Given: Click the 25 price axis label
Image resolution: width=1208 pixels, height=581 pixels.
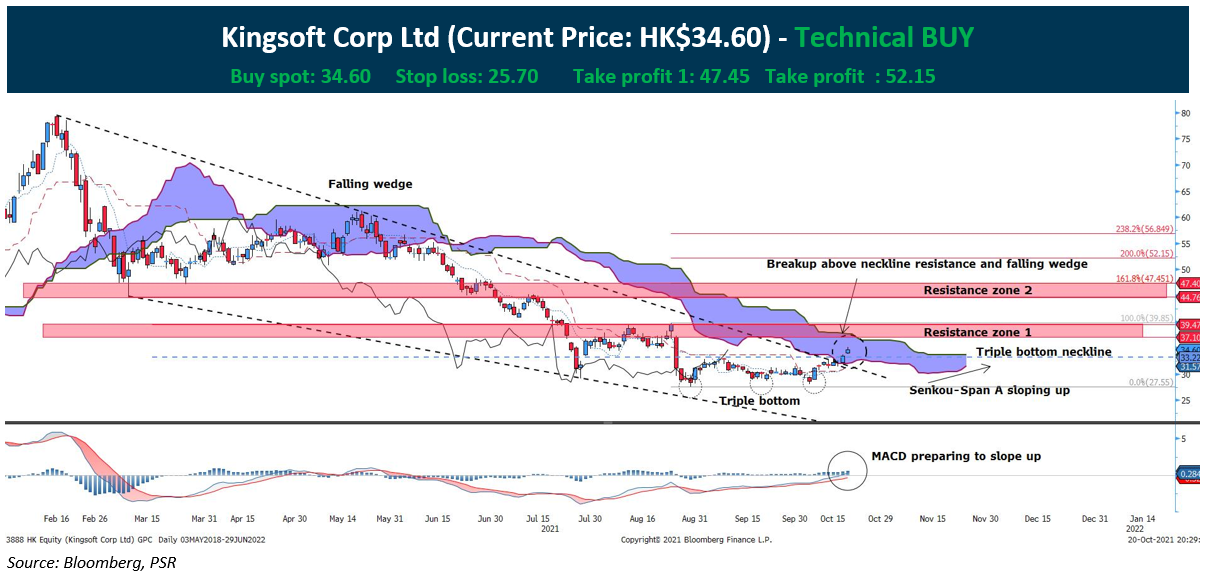Looking at the screenshot, I should (1184, 401).
